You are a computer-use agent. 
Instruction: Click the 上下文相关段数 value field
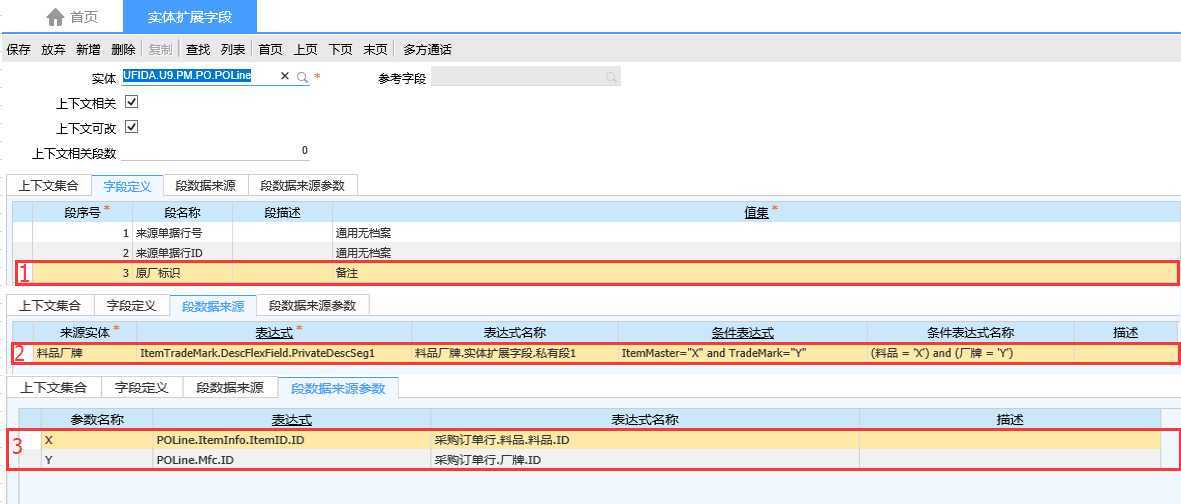click(x=215, y=151)
